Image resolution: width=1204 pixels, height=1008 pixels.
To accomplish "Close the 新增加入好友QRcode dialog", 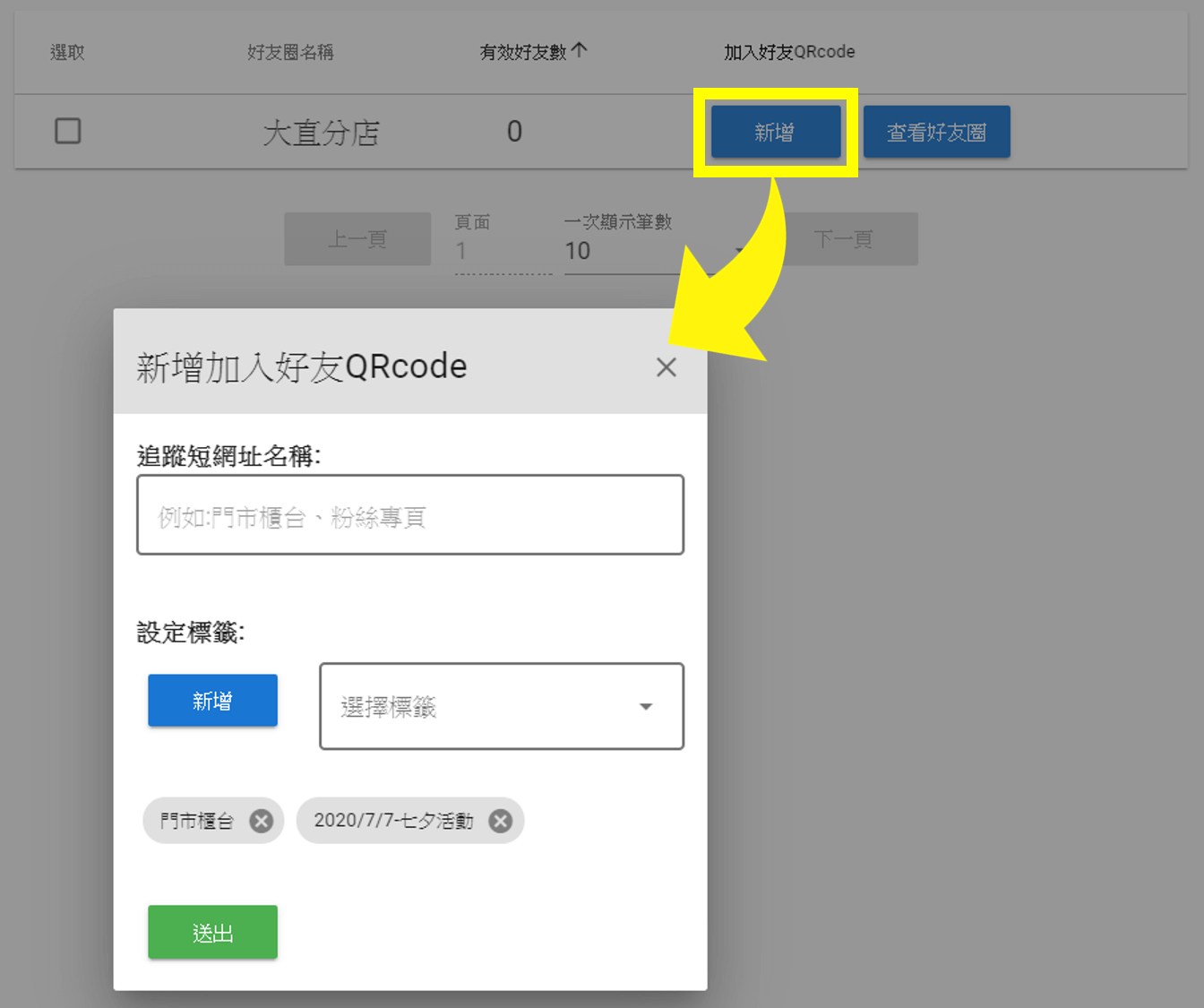I will [x=666, y=367].
